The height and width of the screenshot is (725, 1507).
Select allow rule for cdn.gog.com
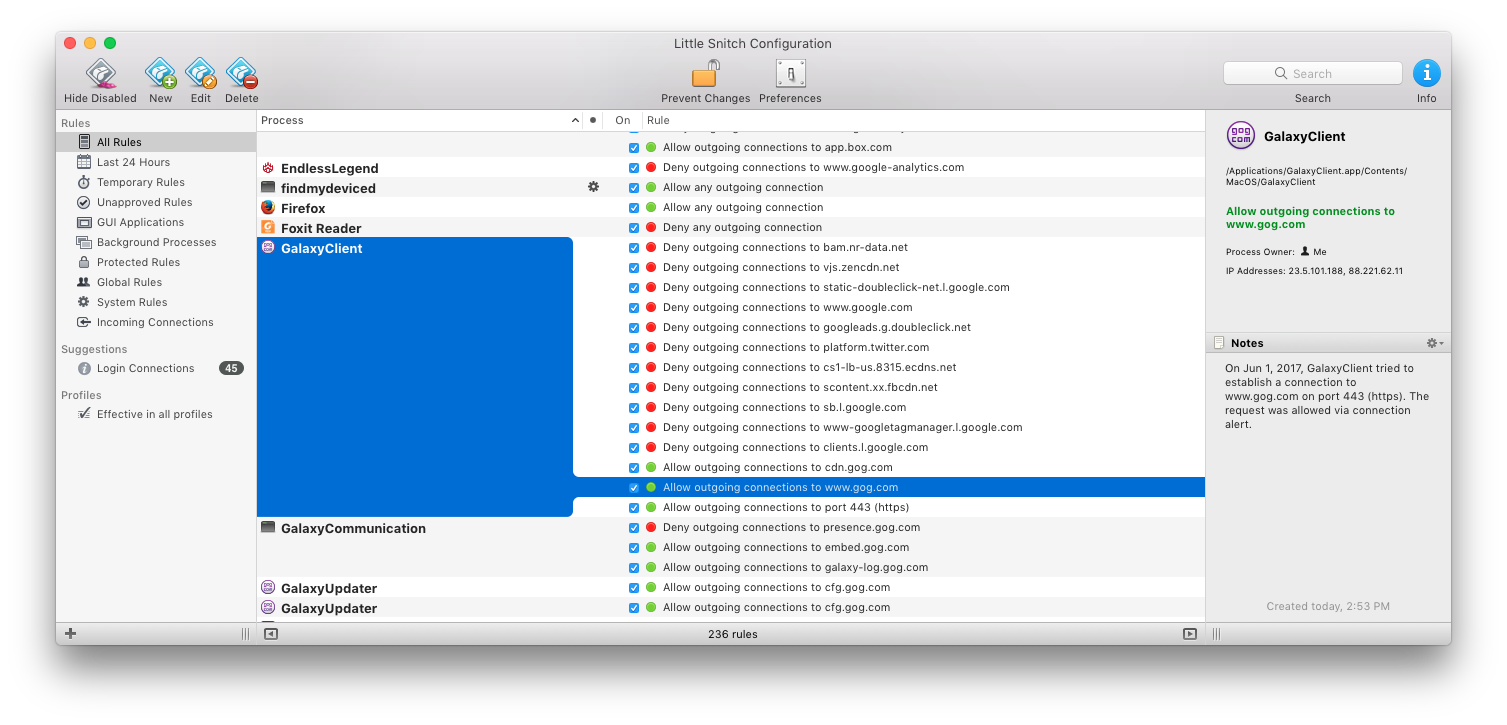(x=777, y=467)
